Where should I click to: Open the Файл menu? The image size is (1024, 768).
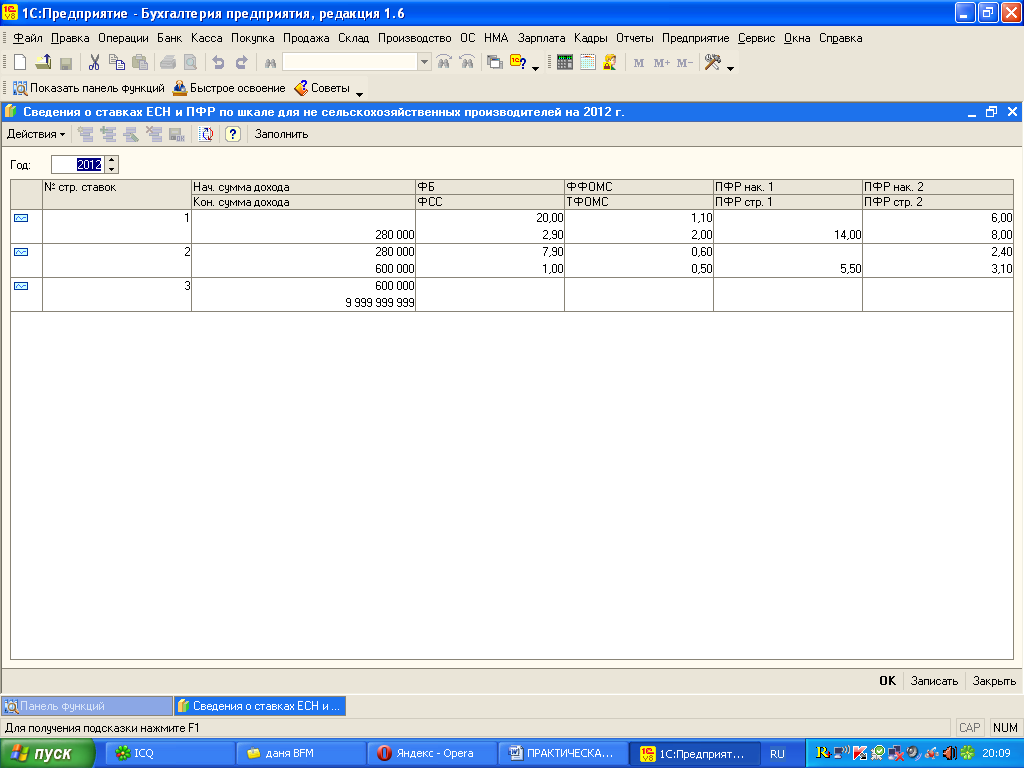pos(27,38)
